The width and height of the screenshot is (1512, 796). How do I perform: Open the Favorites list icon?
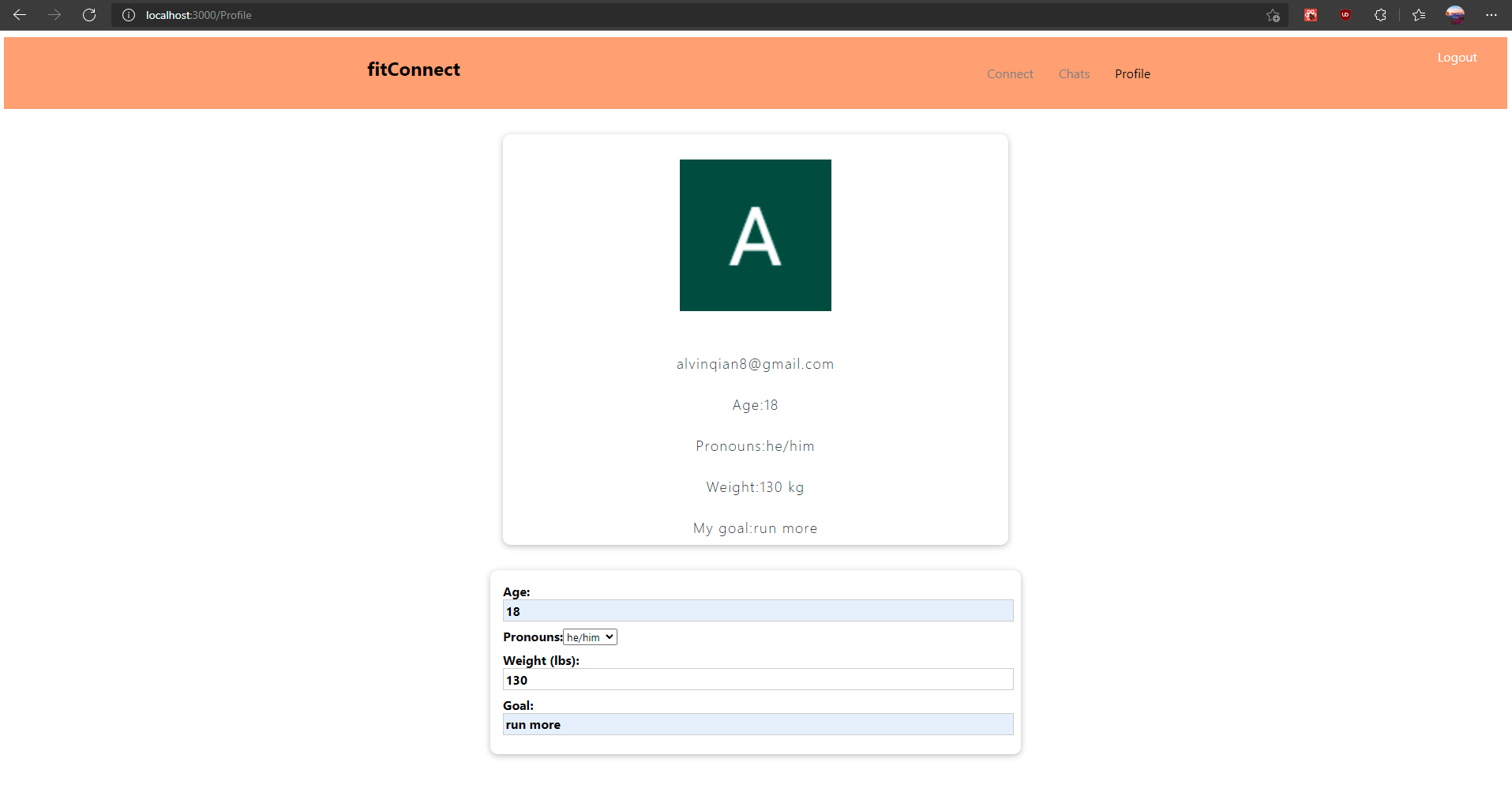pos(1419,15)
